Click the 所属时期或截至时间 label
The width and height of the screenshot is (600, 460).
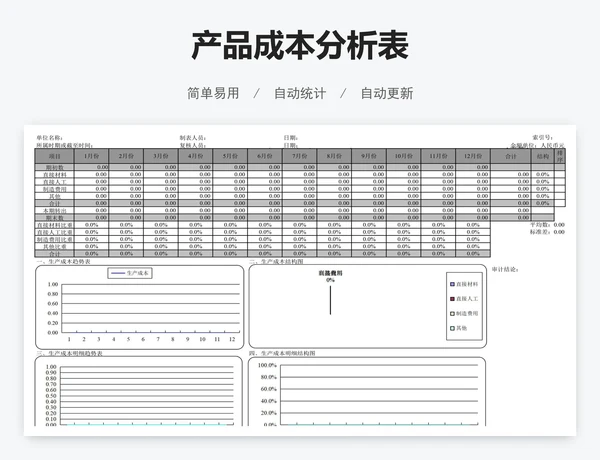click(65, 145)
